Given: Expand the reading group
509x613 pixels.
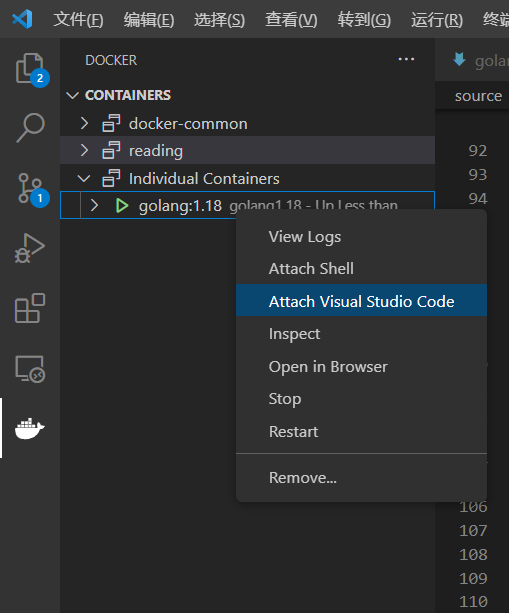Looking at the screenshot, I should point(84,151).
